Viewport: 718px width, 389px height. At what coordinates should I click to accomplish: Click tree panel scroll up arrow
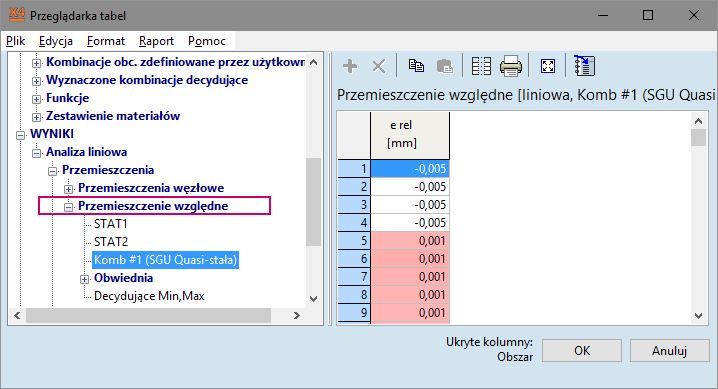[x=314, y=62]
